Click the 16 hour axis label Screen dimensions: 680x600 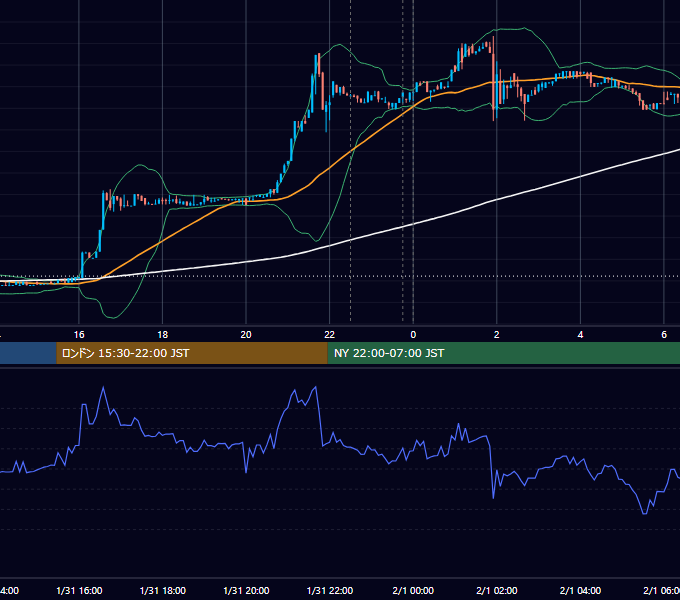click(x=79, y=334)
